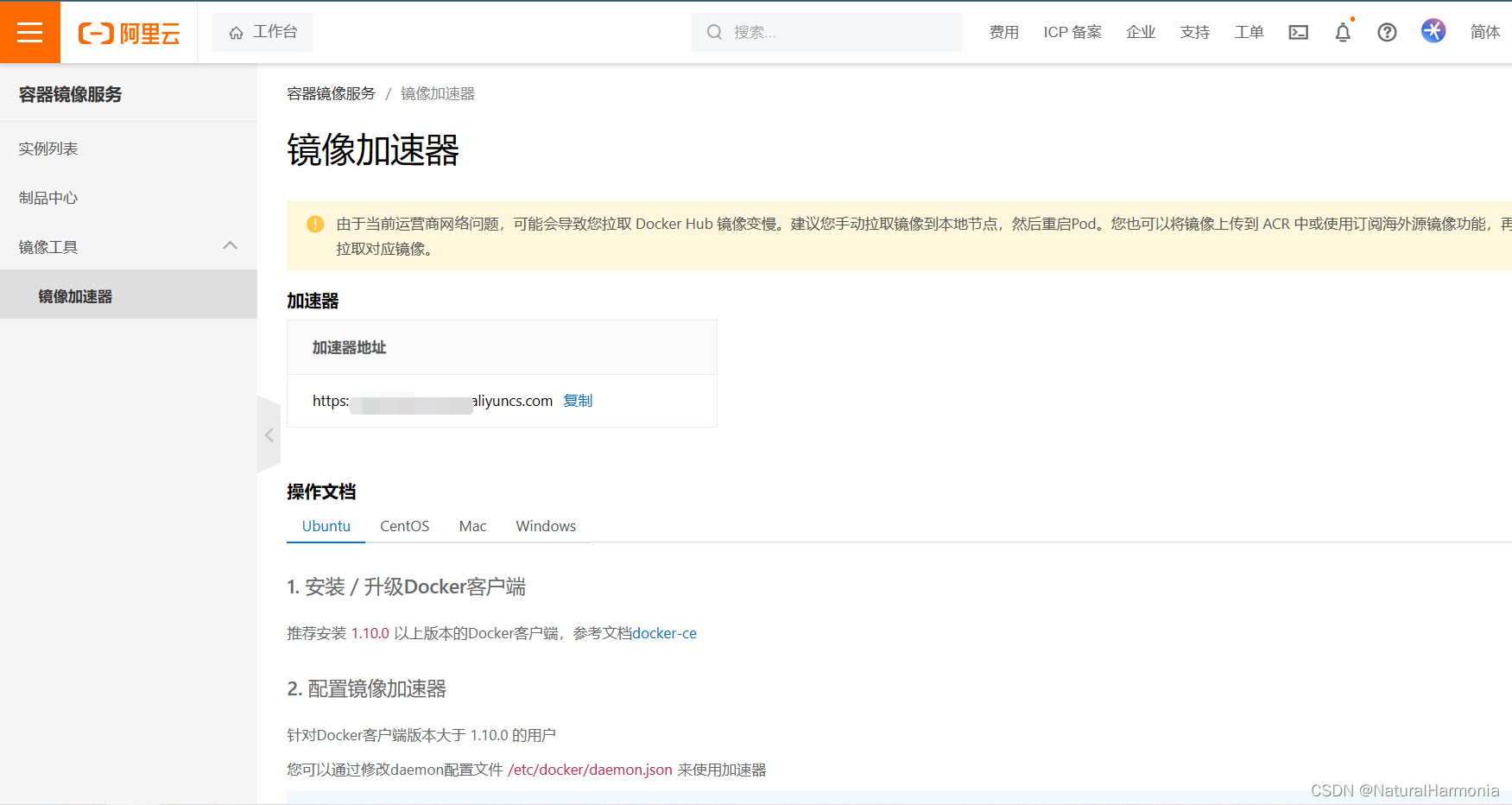
Task: Open the 费用 menu
Action: pyautogui.click(x=1003, y=32)
